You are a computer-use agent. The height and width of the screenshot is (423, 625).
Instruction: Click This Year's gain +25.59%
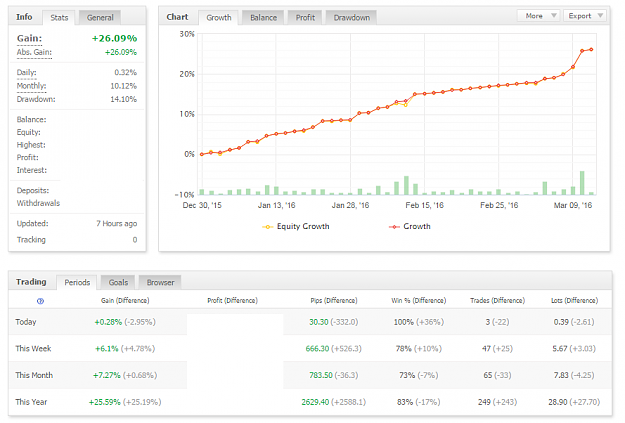pyautogui.click(x=104, y=402)
